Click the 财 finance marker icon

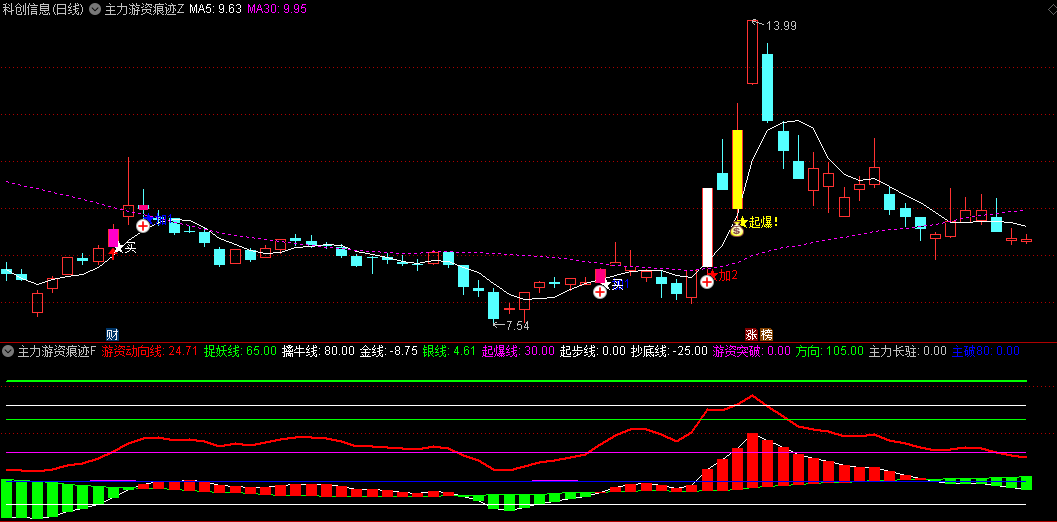[113, 334]
